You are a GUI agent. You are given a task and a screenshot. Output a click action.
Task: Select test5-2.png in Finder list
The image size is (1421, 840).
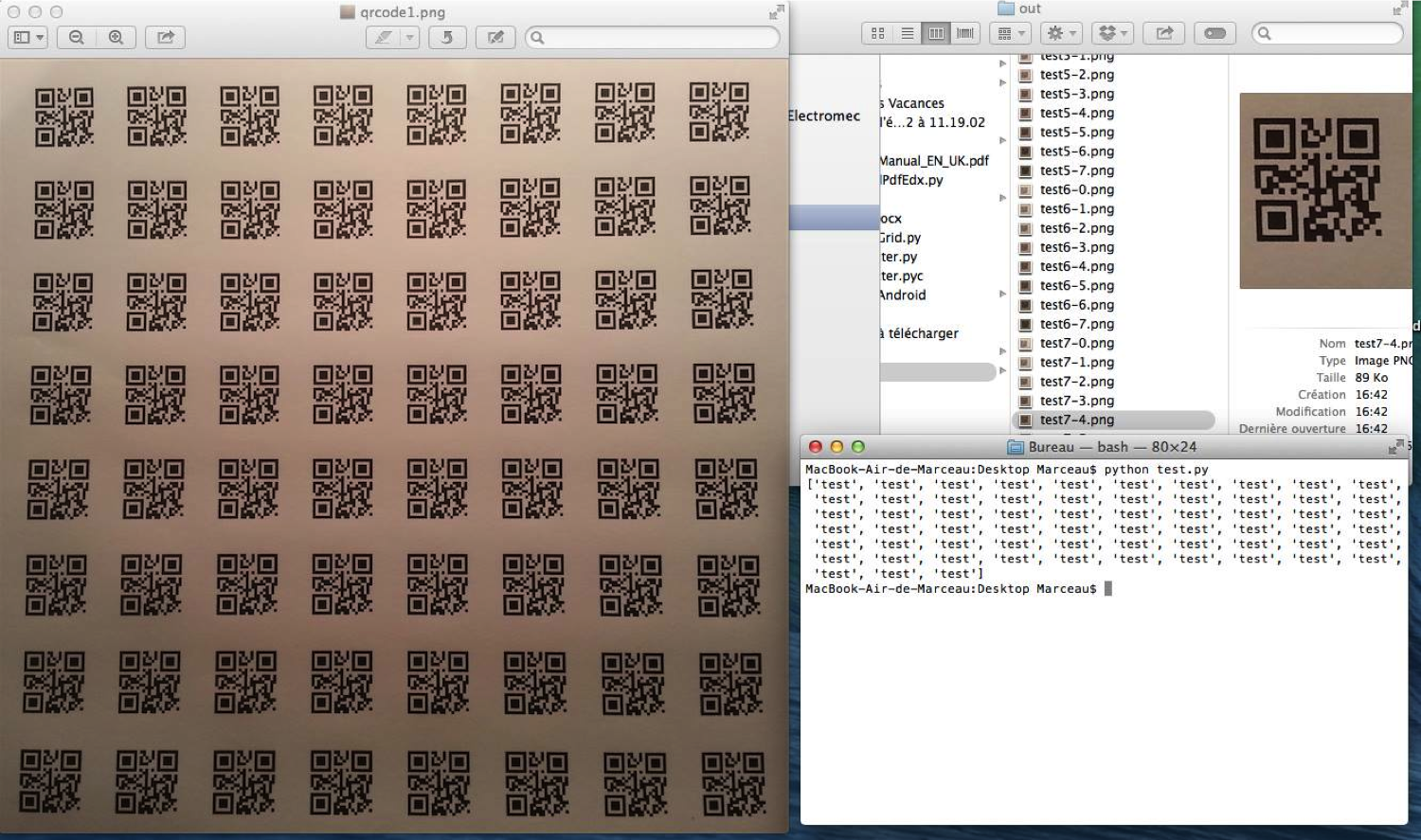click(x=1077, y=74)
